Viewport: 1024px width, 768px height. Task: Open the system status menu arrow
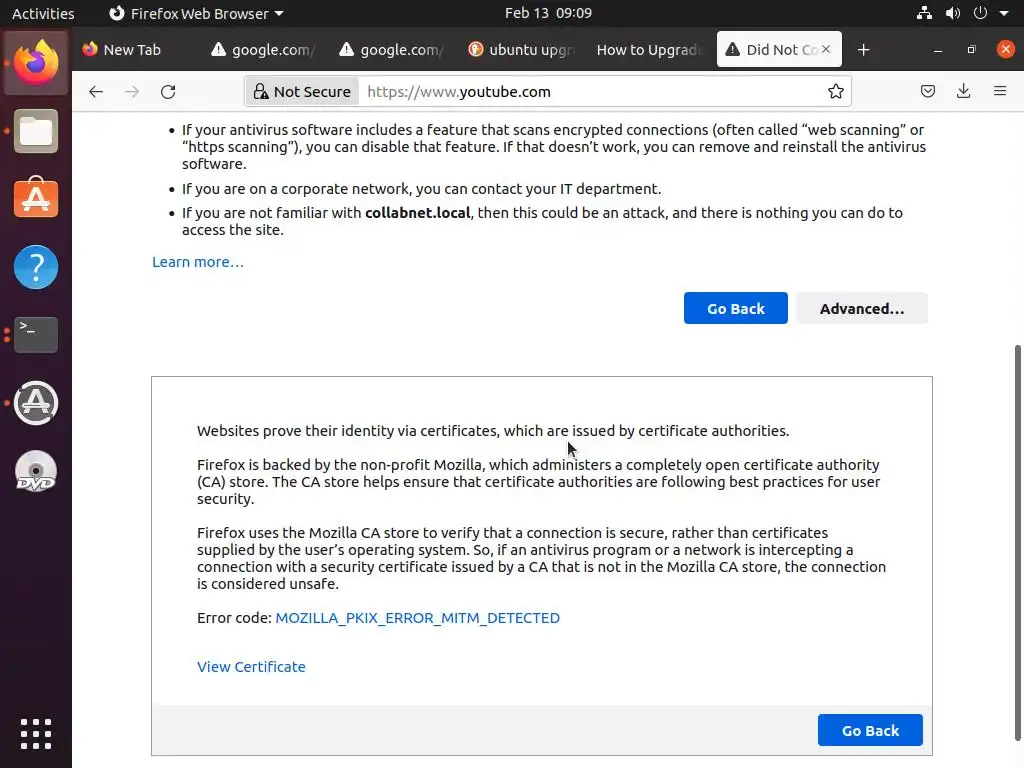click(x=1004, y=14)
